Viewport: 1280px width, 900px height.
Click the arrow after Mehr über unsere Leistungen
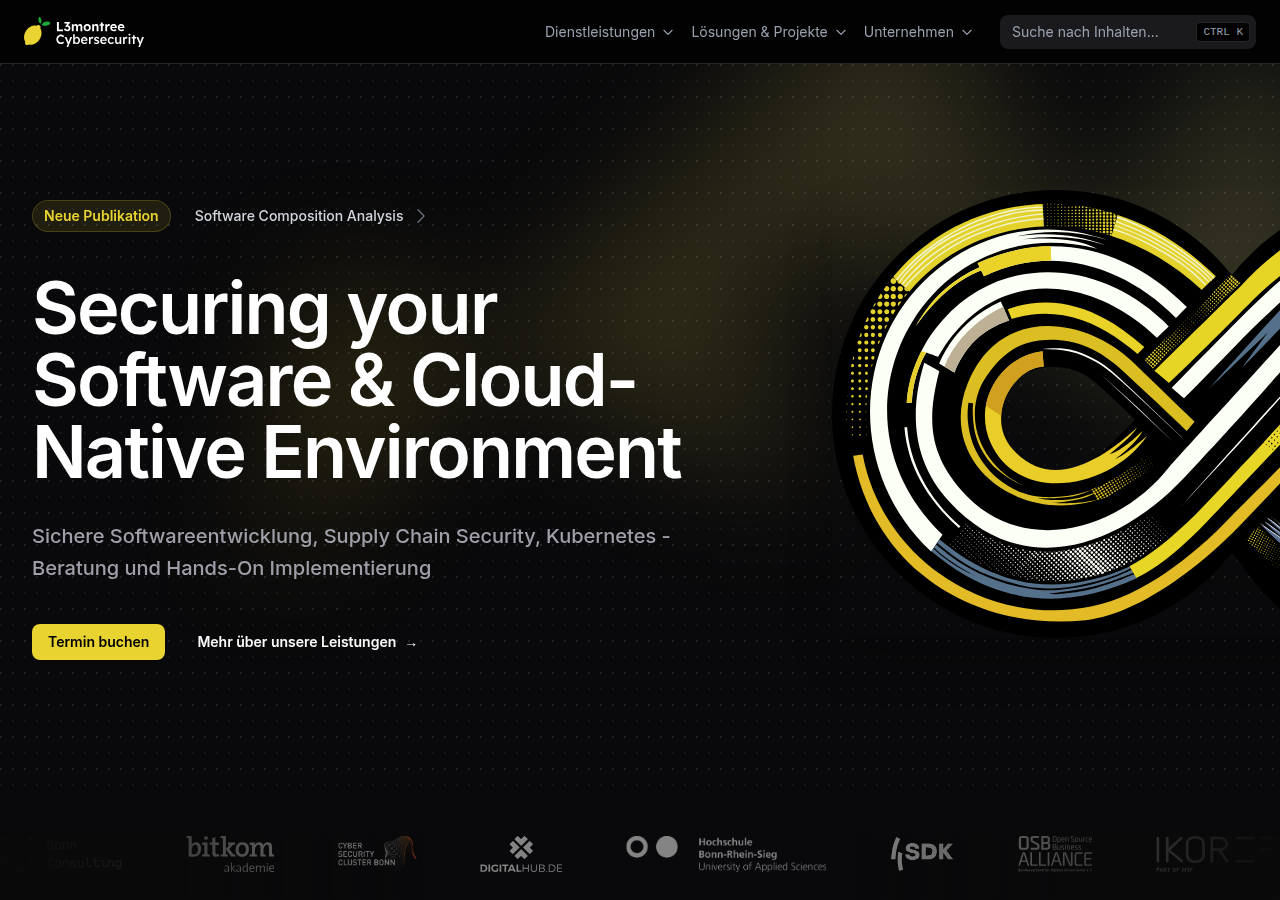coord(411,643)
